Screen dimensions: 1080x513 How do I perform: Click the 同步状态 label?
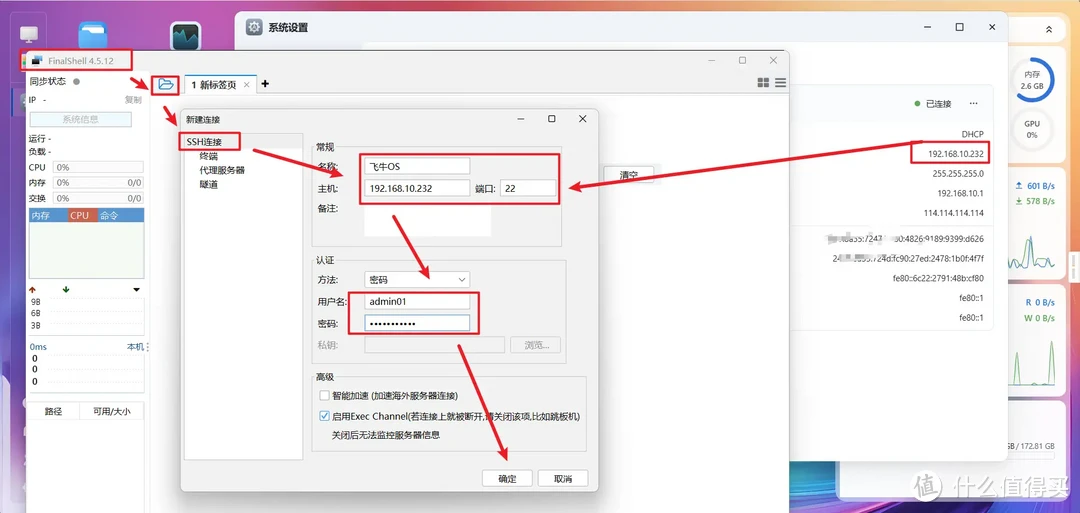coord(48,81)
